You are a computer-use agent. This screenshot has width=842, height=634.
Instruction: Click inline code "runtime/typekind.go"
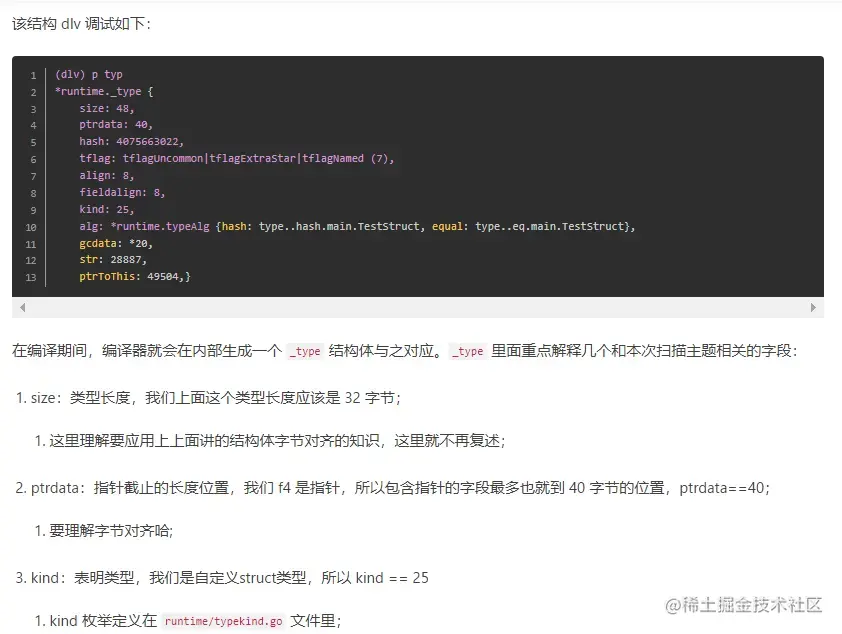coord(223,621)
